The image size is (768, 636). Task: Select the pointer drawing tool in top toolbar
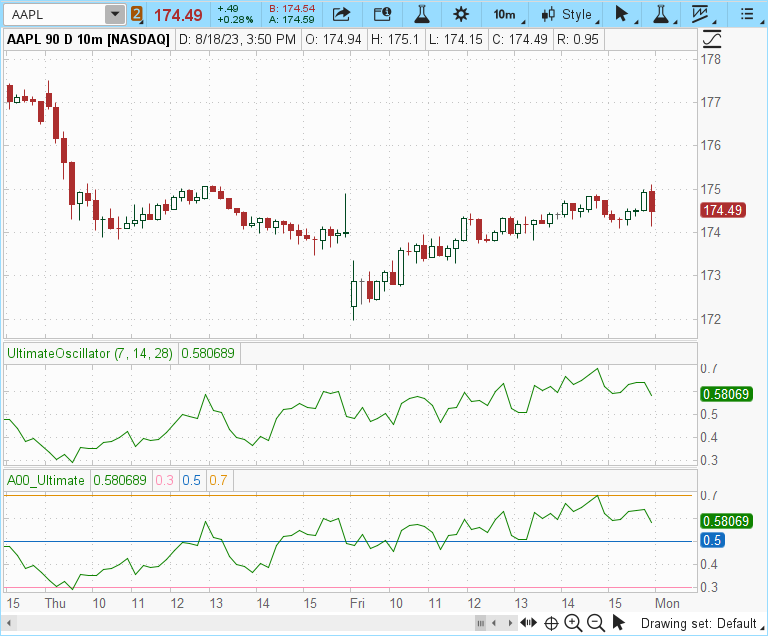click(x=622, y=15)
